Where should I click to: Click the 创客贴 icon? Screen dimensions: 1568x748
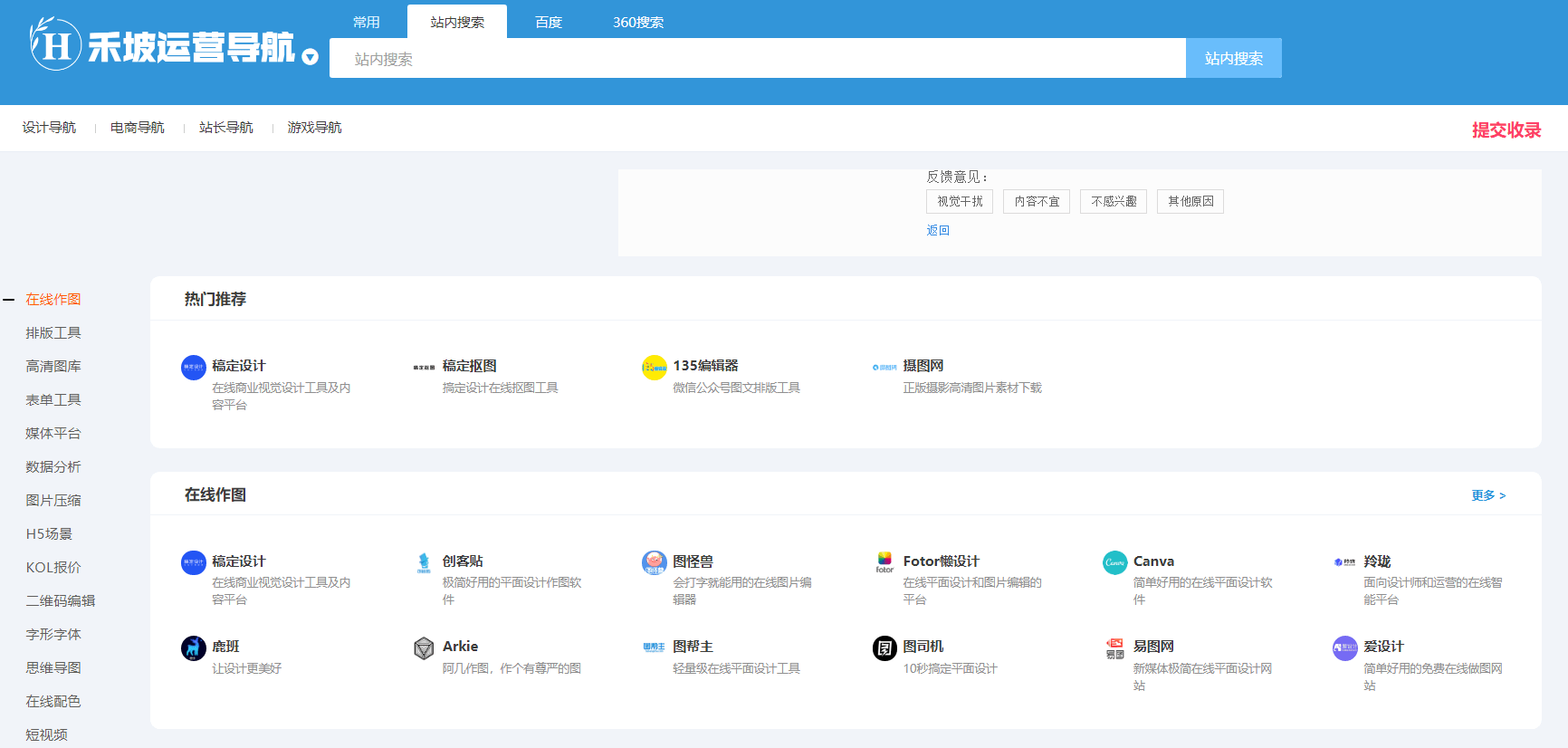[x=424, y=563]
